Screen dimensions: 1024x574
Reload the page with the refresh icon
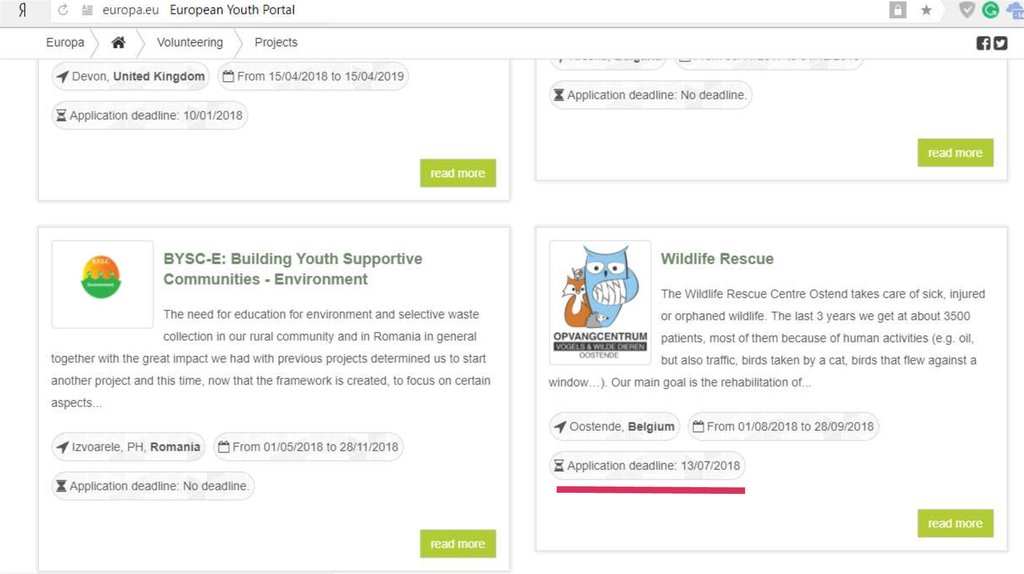(63, 10)
